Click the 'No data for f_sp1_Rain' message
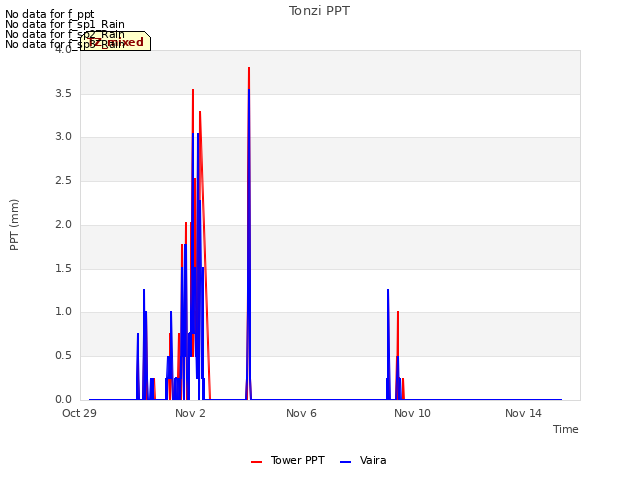640x480 pixels. click(x=65, y=24)
